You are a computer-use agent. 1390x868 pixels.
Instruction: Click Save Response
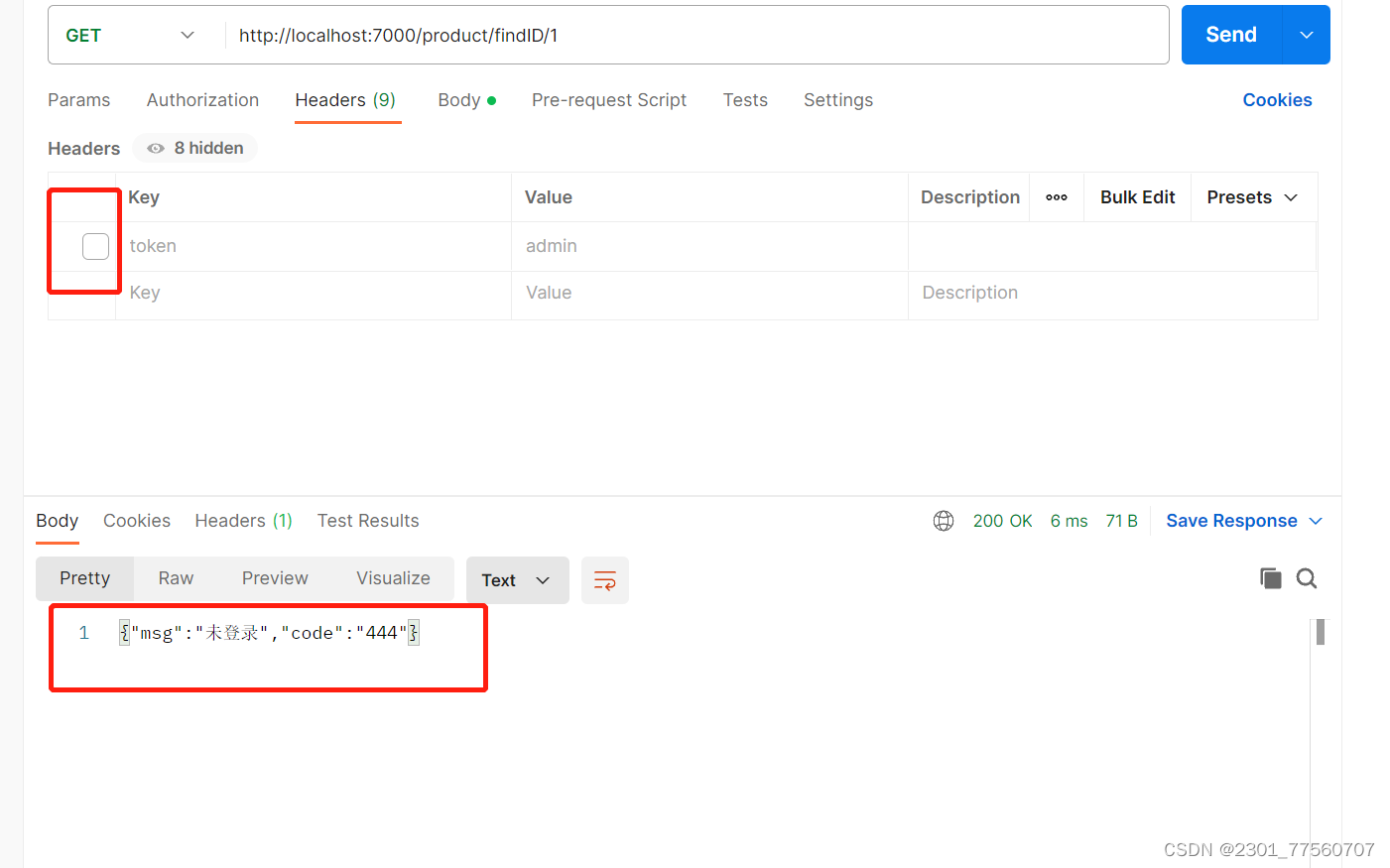click(x=1231, y=521)
